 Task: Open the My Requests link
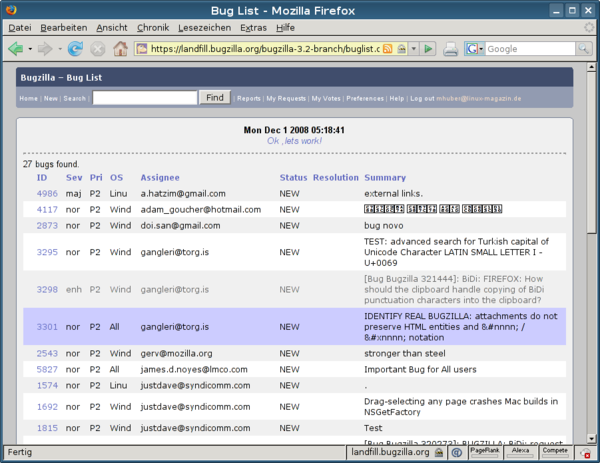point(286,98)
